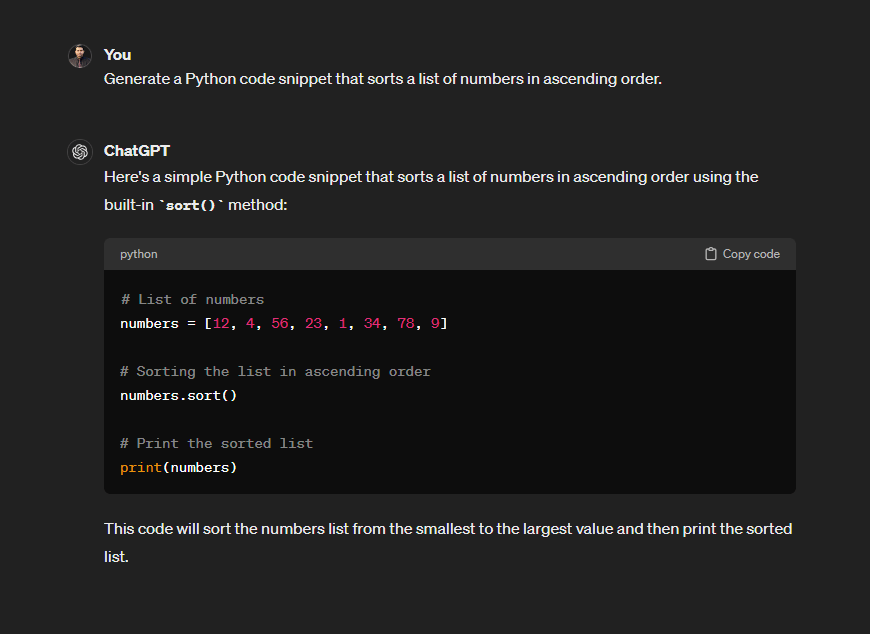Click the user profile avatar picture
Screen dimensions: 870x634
tap(80, 56)
